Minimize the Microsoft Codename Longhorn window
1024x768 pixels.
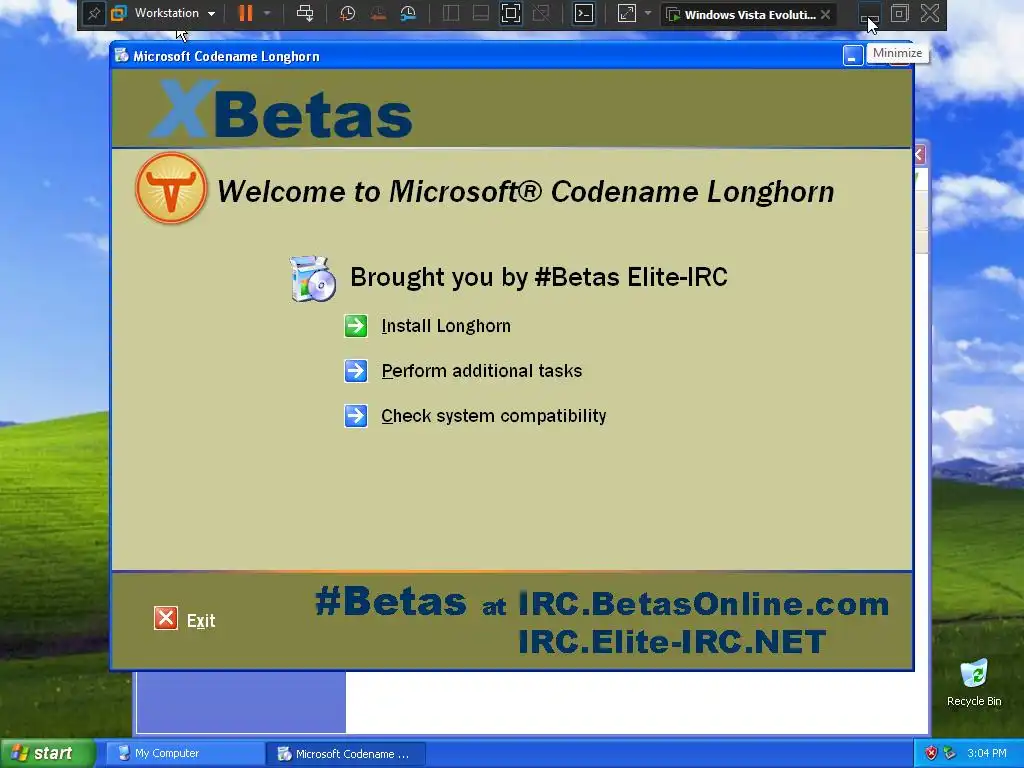click(852, 56)
